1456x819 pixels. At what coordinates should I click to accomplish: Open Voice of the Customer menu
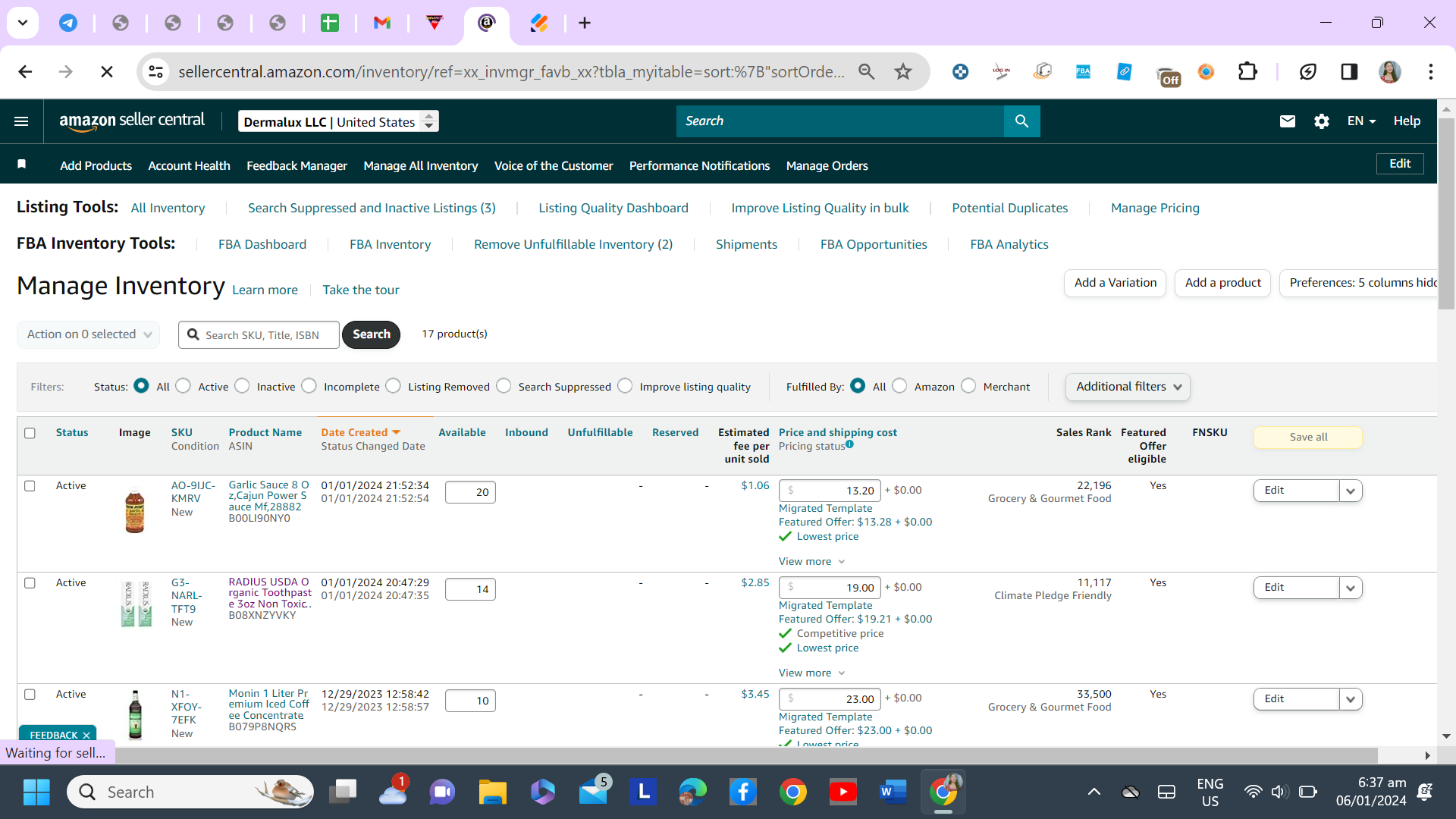(x=554, y=165)
